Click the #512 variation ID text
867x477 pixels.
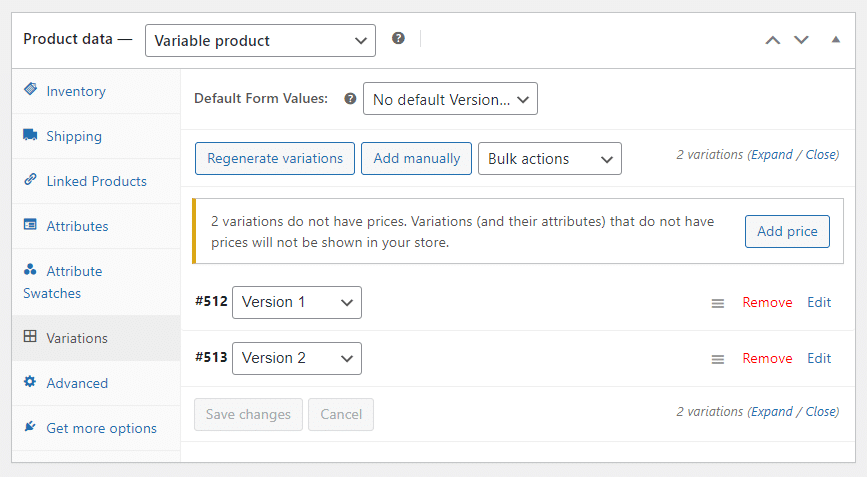tap(211, 301)
